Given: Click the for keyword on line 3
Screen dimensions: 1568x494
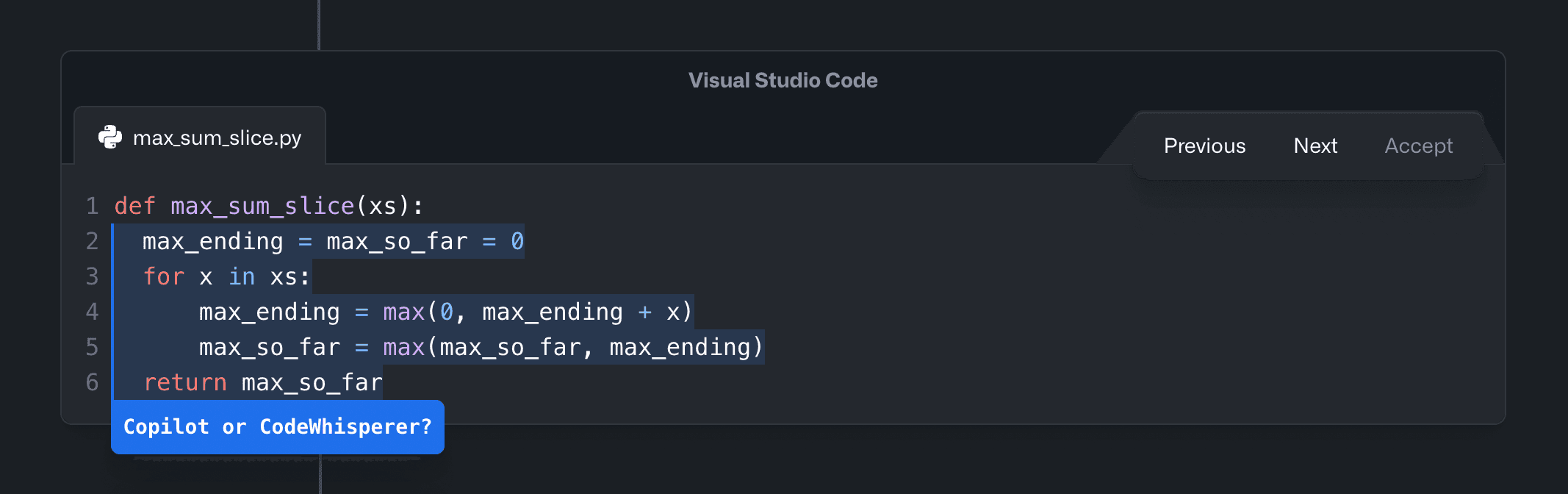Looking at the screenshot, I should pos(163,276).
